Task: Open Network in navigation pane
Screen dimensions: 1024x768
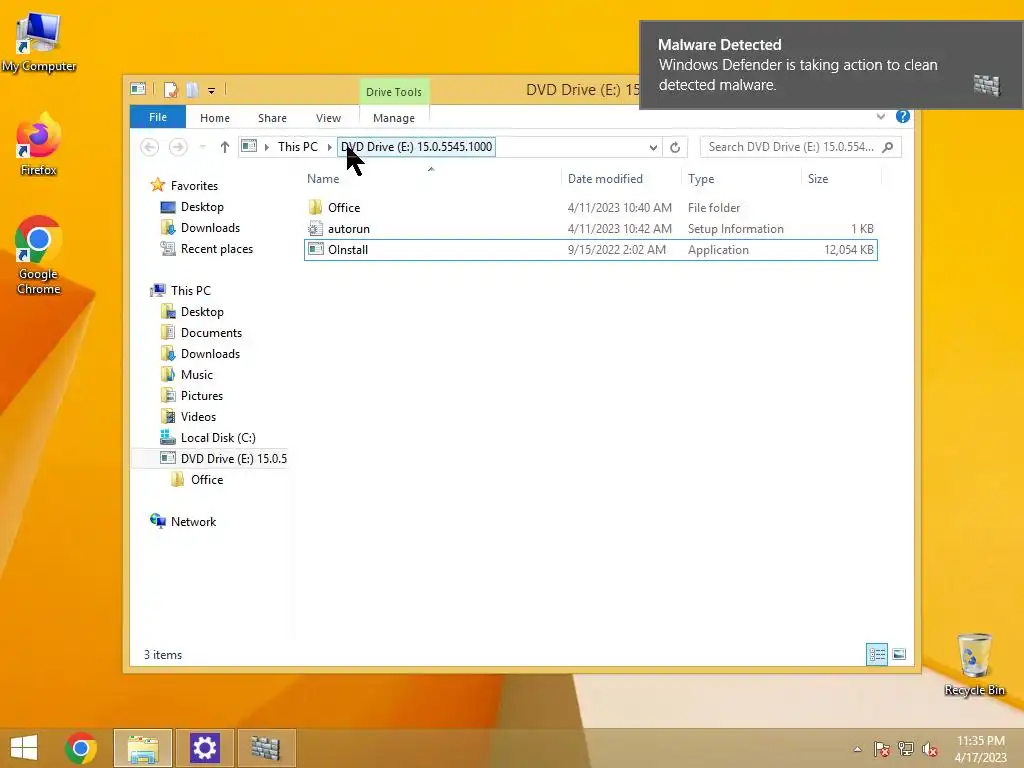Action: click(x=193, y=522)
